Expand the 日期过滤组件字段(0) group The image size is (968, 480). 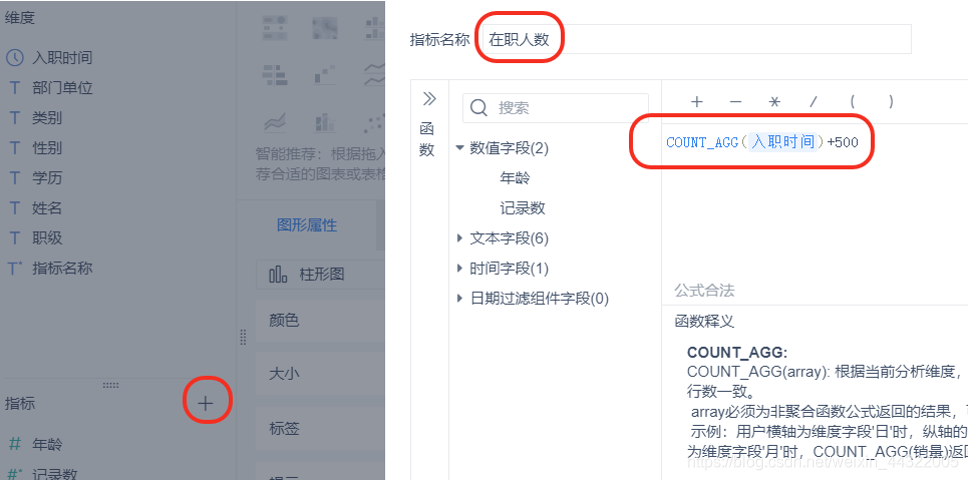pos(459,299)
